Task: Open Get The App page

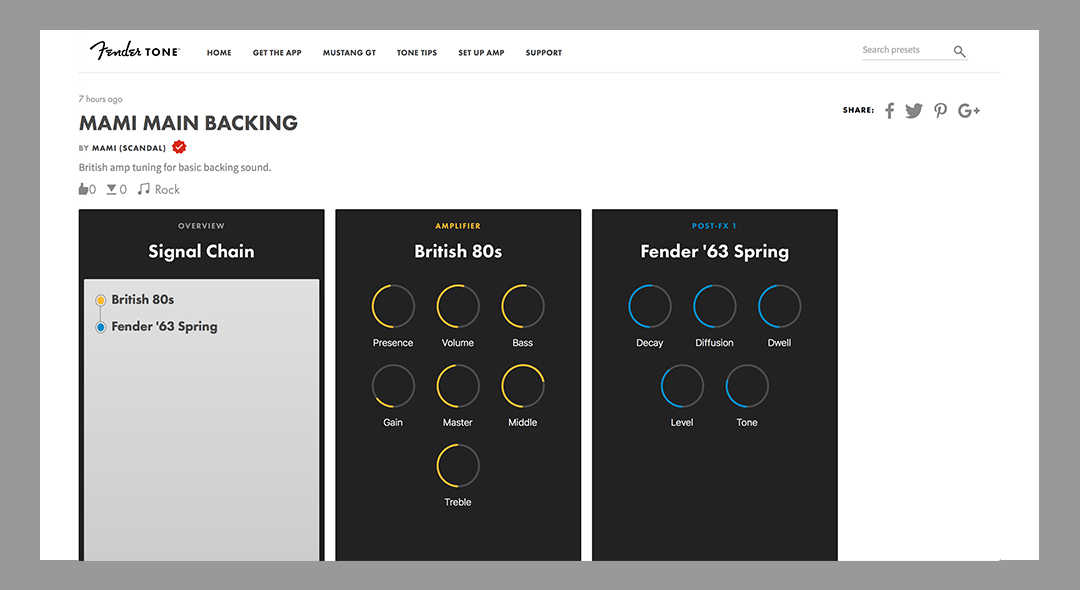Action: 277,52
